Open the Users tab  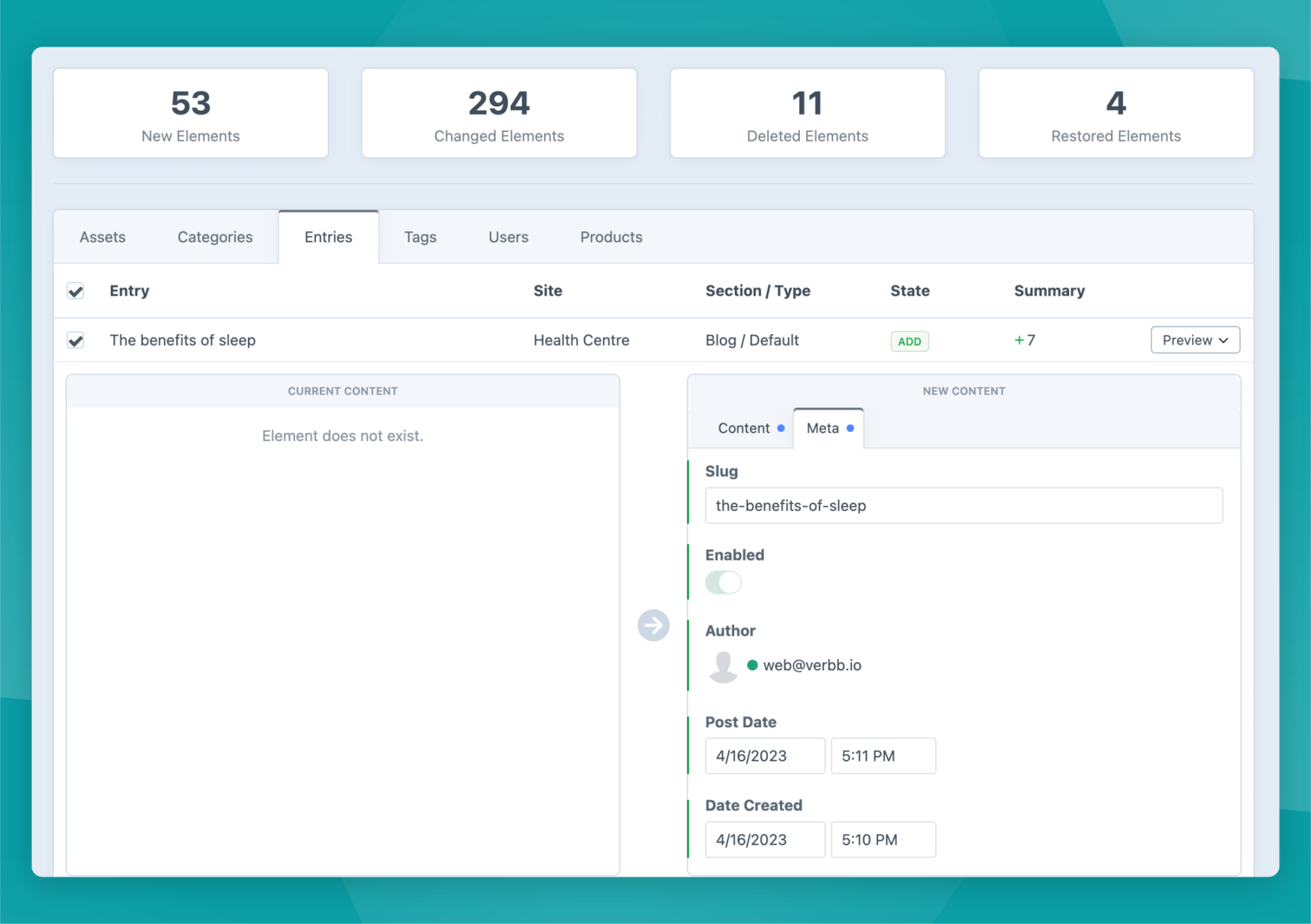tap(508, 237)
